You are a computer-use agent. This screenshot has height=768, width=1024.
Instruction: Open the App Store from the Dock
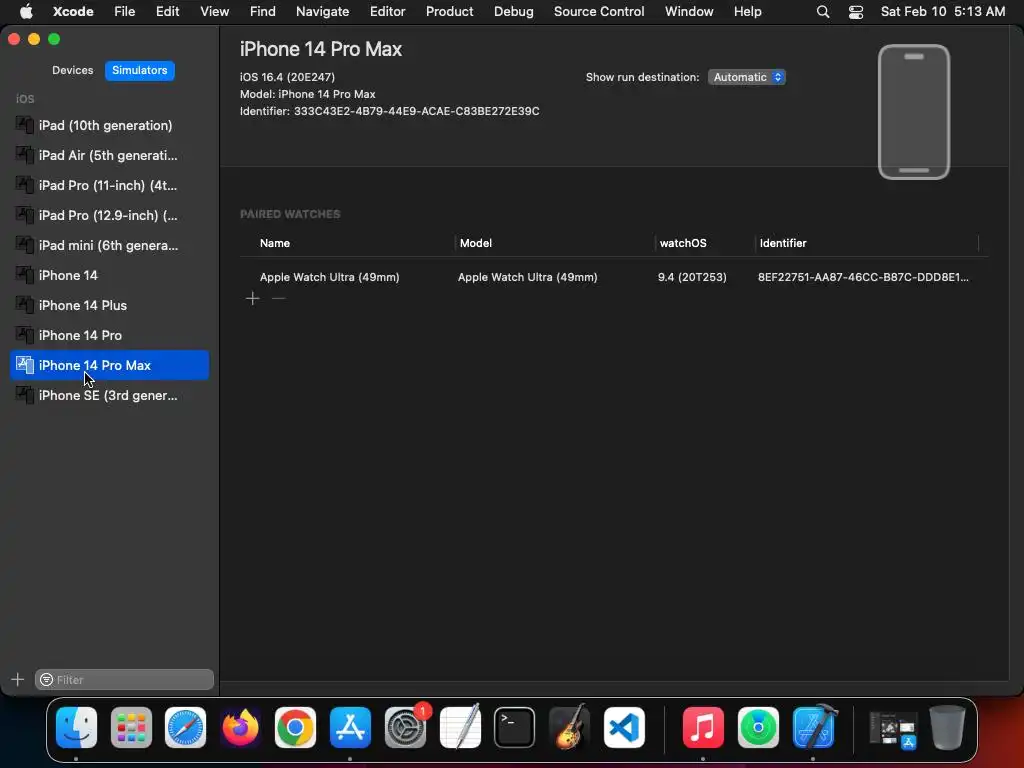[x=350, y=728]
